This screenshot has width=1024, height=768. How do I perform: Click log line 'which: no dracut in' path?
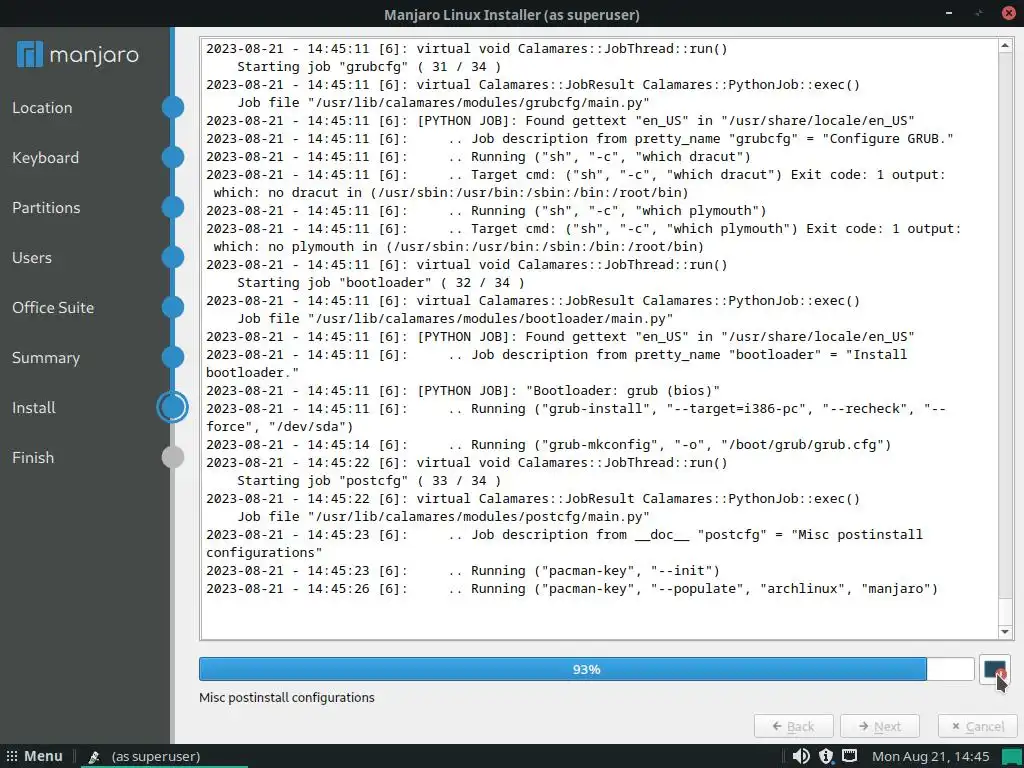click(x=451, y=193)
